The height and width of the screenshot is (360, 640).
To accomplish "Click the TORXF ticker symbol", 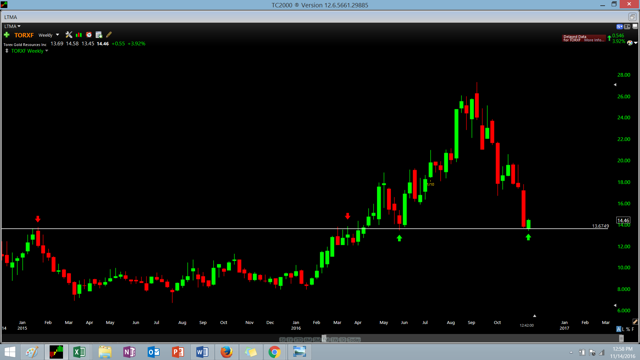I will coord(24,35).
